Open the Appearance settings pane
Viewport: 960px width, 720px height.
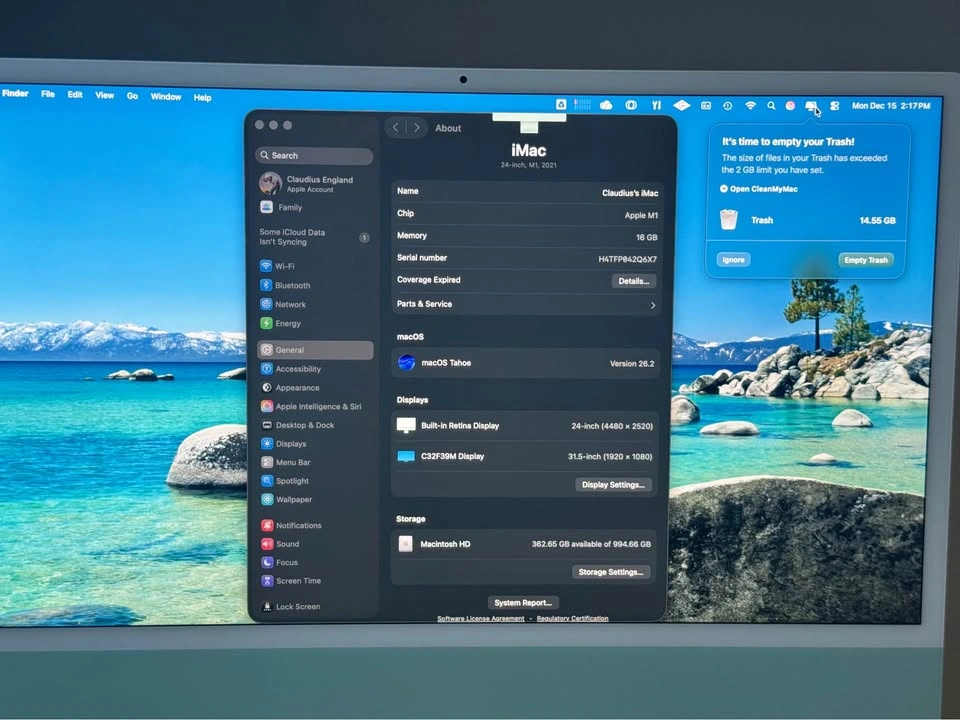[291, 388]
